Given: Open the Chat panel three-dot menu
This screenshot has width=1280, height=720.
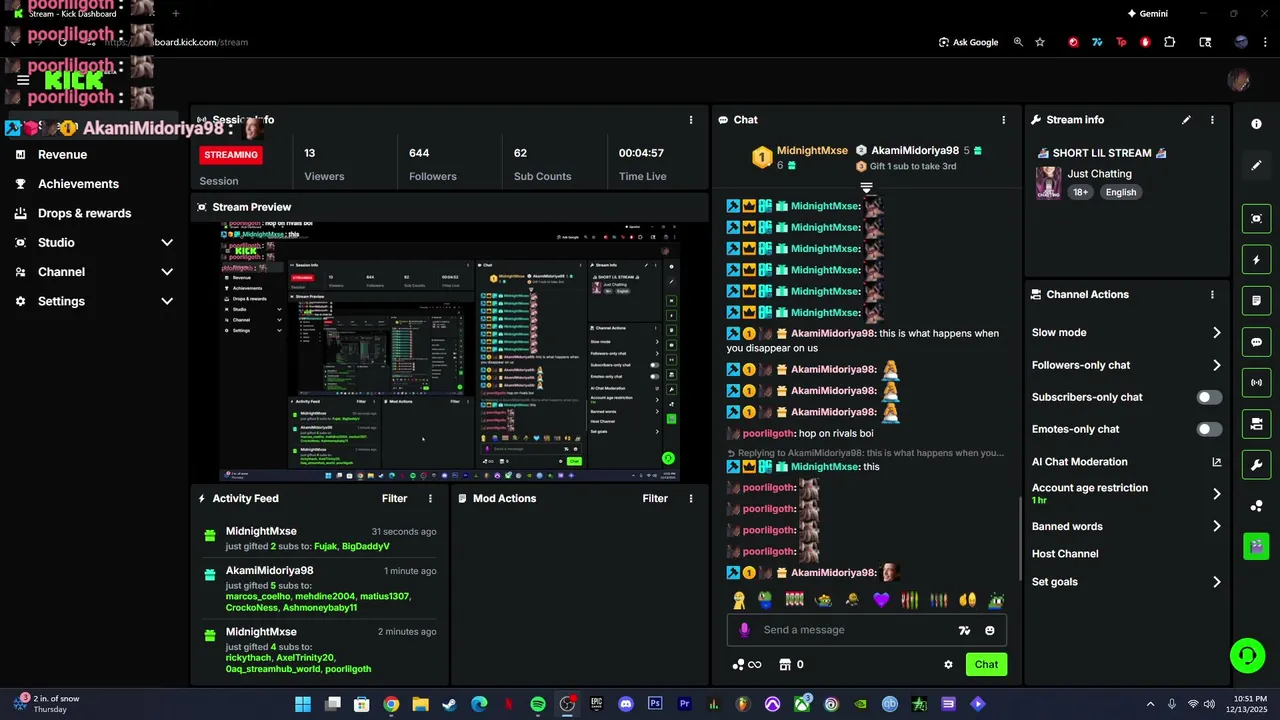Looking at the screenshot, I should [x=1004, y=120].
